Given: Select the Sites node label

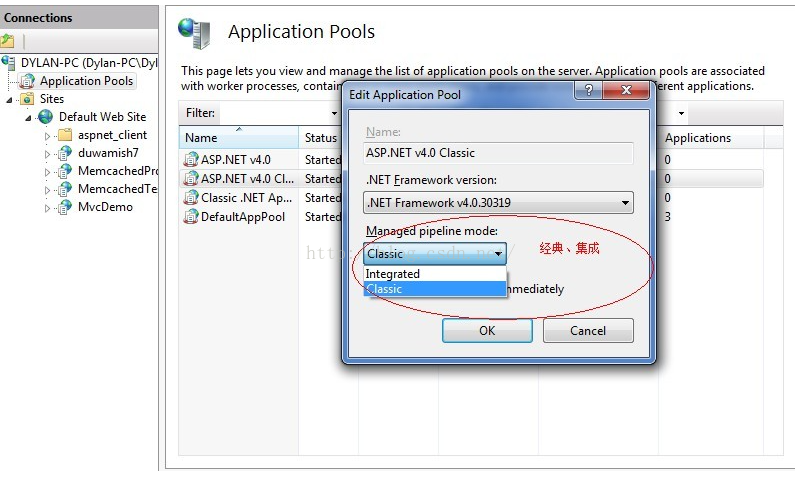Looking at the screenshot, I should (52, 99).
